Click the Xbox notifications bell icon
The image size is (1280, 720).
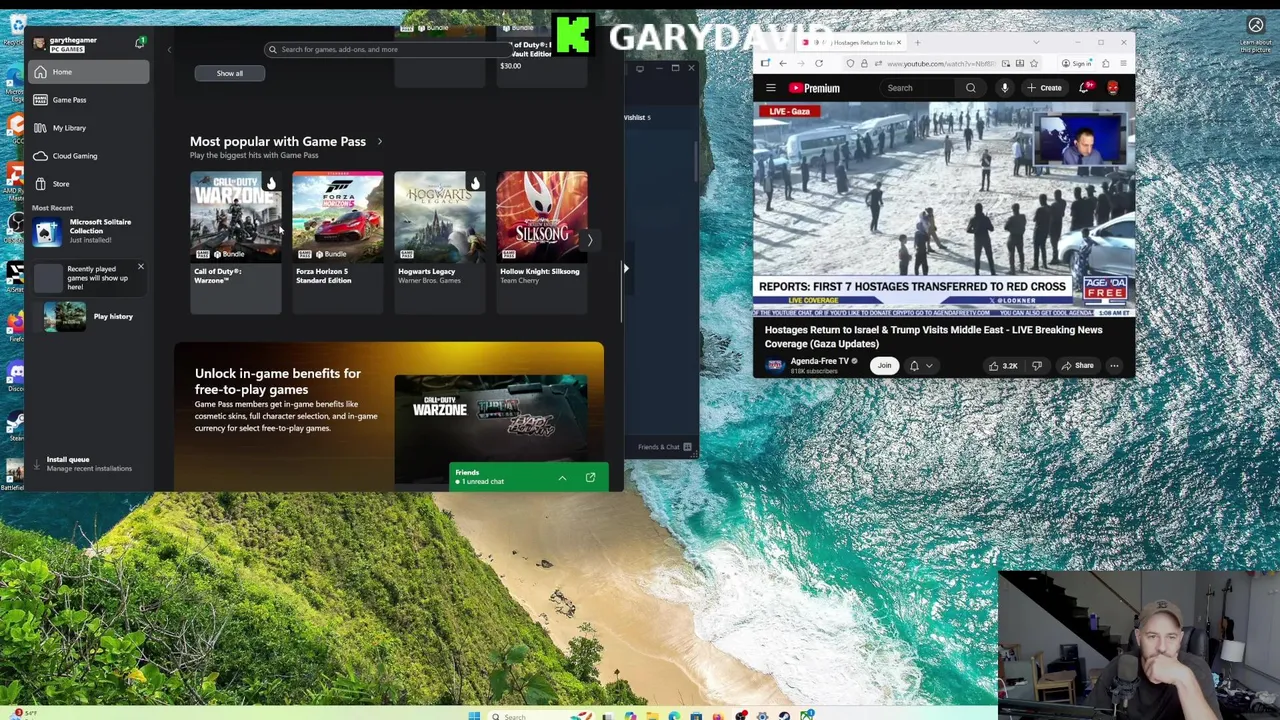point(140,43)
